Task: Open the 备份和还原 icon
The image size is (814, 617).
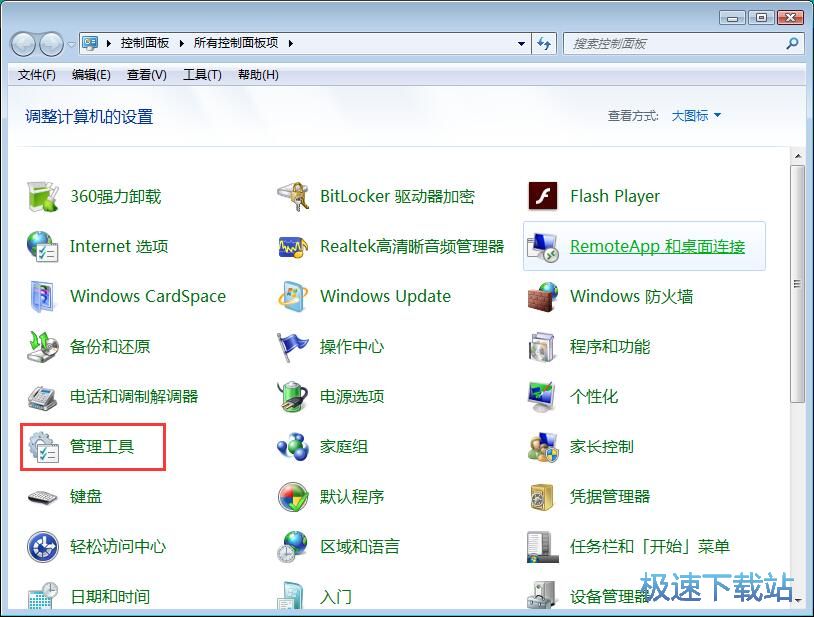Action: pos(42,346)
